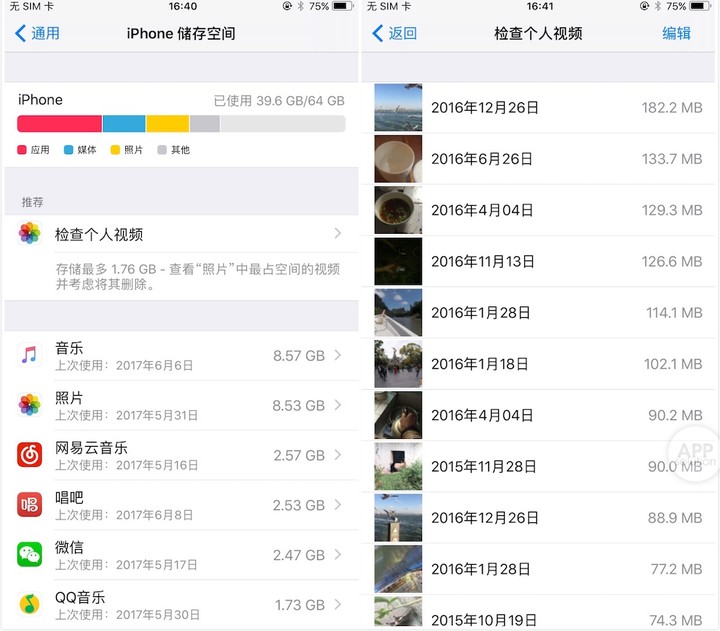
Task: Open 音乐 storage details chevron
Action: pos(338,355)
